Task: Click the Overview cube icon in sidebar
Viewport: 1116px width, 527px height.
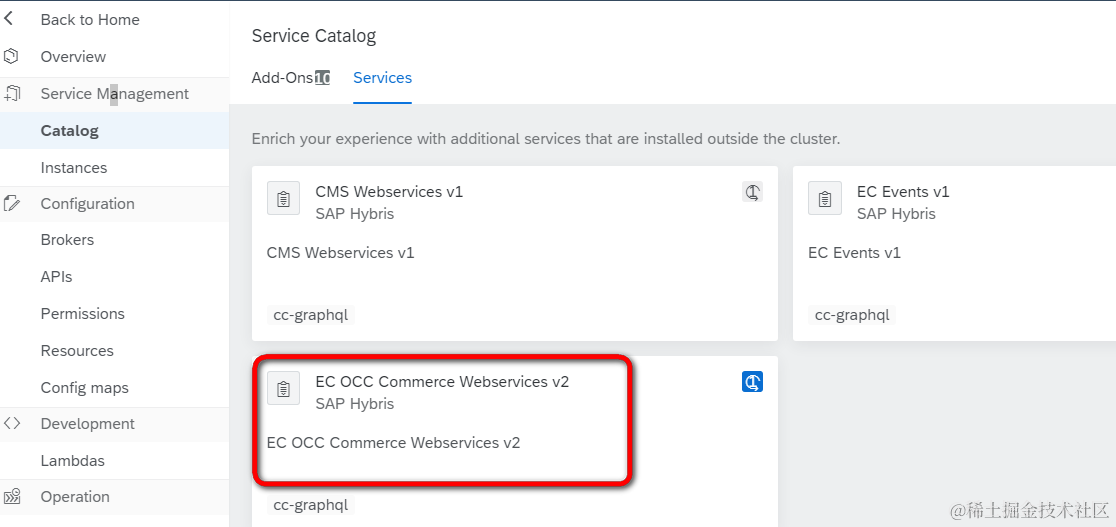Action: click(x=12, y=56)
